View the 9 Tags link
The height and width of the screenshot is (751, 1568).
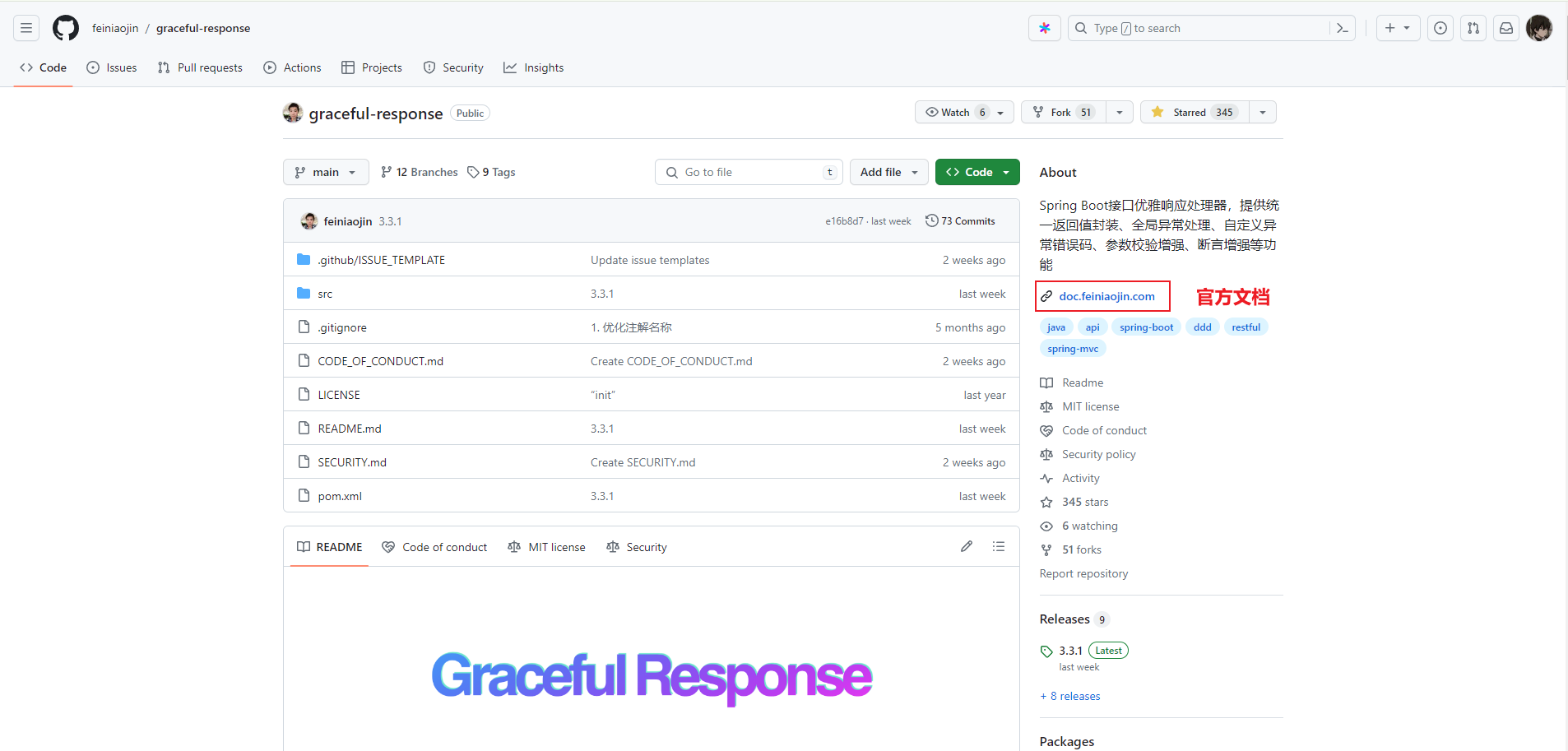point(491,172)
